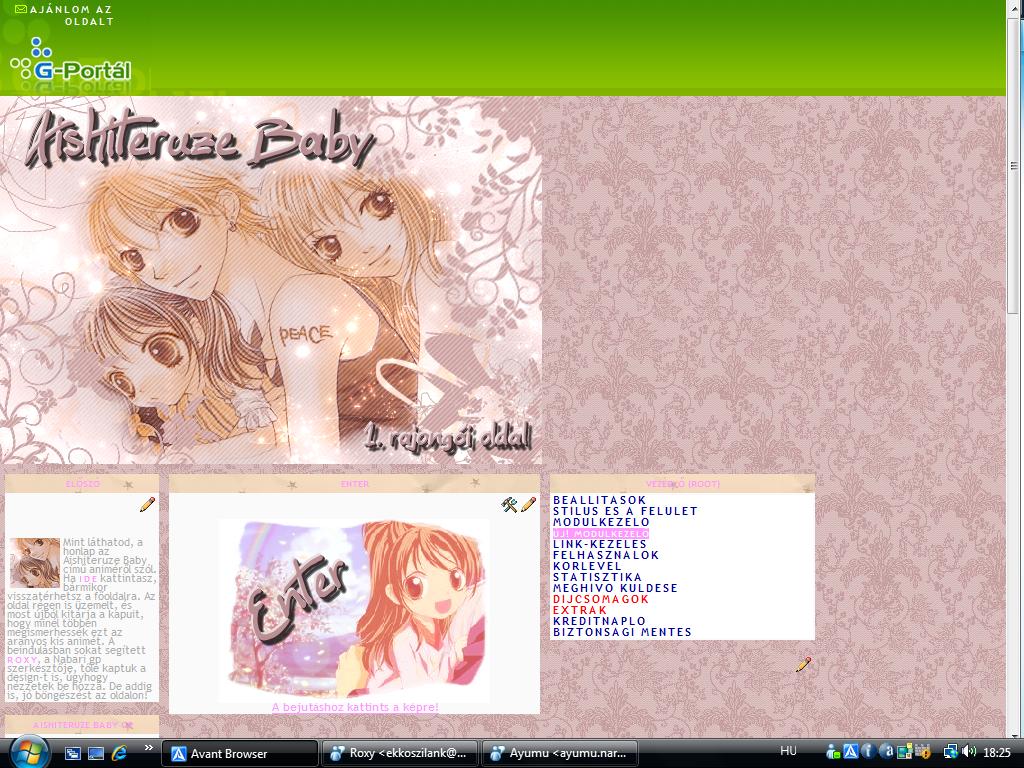
Task: Click the Ajánlom az oldalt link
Action: tap(71, 16)
